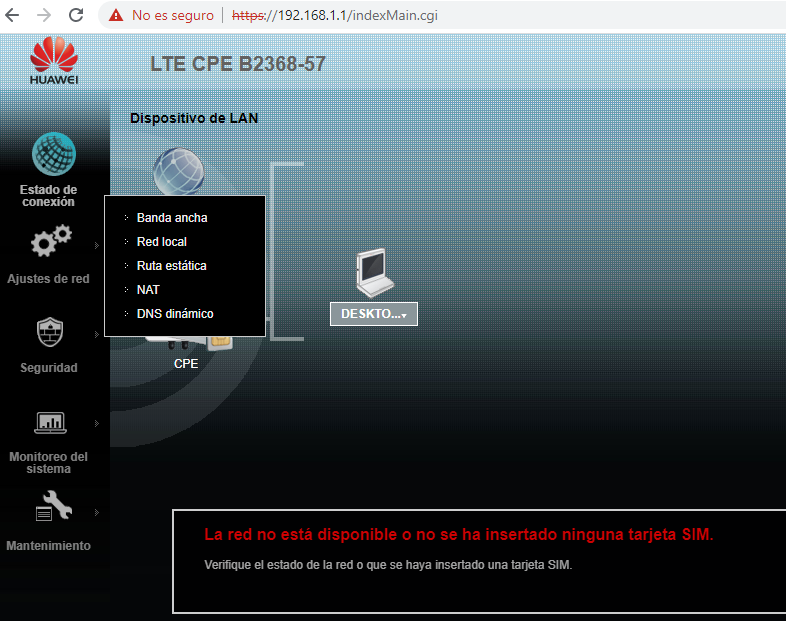Select NAT from submenu
Image resolution: width=786 pixels, height=621 pixels.
coord(148,290)
